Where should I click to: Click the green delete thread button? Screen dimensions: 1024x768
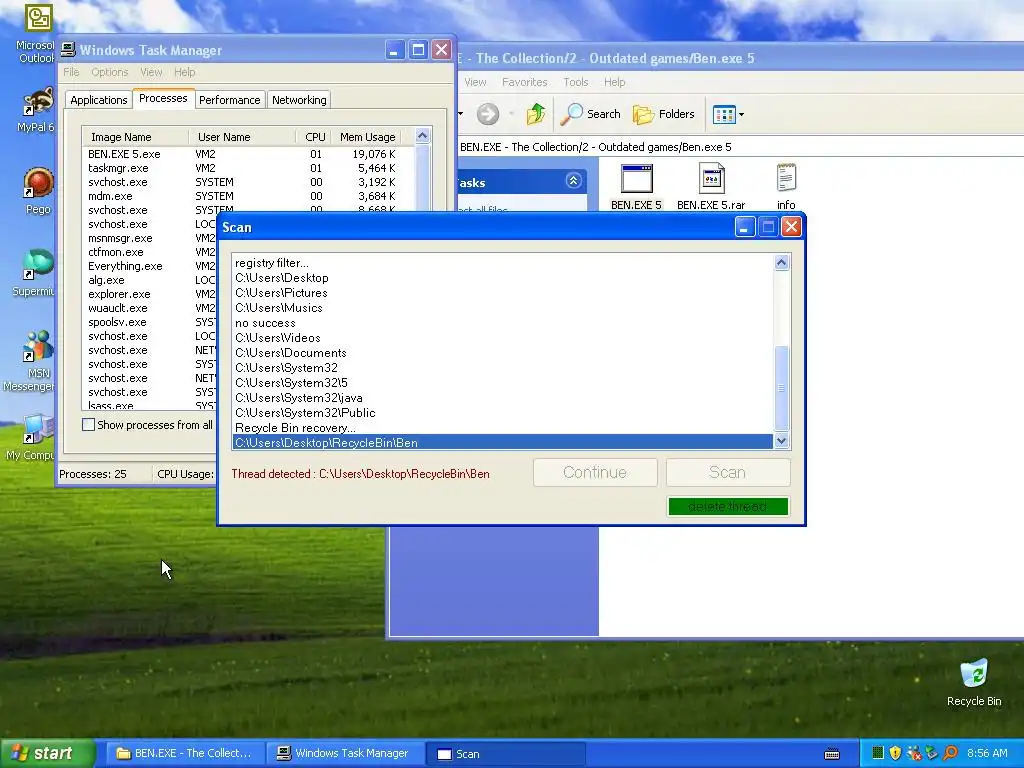tap(728, 507)
